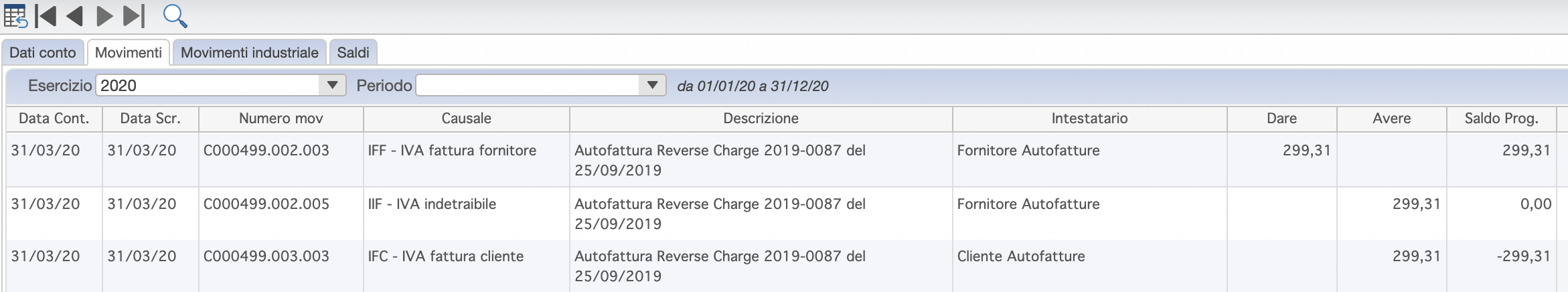1568x292 pixels.
Task: Sort by the Data Cont. column header
Action: pyautogui.click(x=54, y=119)
